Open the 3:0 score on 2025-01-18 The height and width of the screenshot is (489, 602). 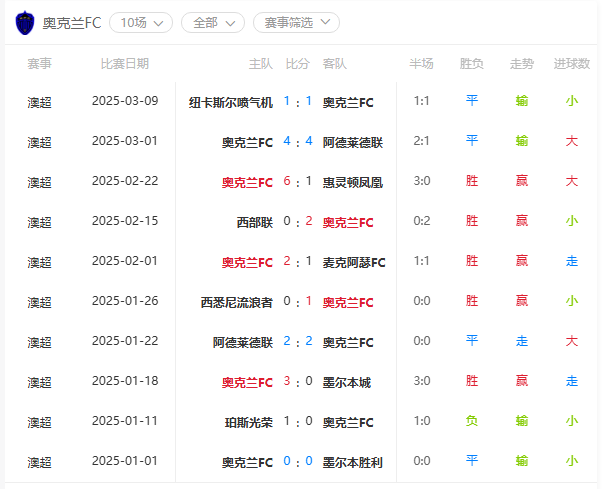pos(298,381)
